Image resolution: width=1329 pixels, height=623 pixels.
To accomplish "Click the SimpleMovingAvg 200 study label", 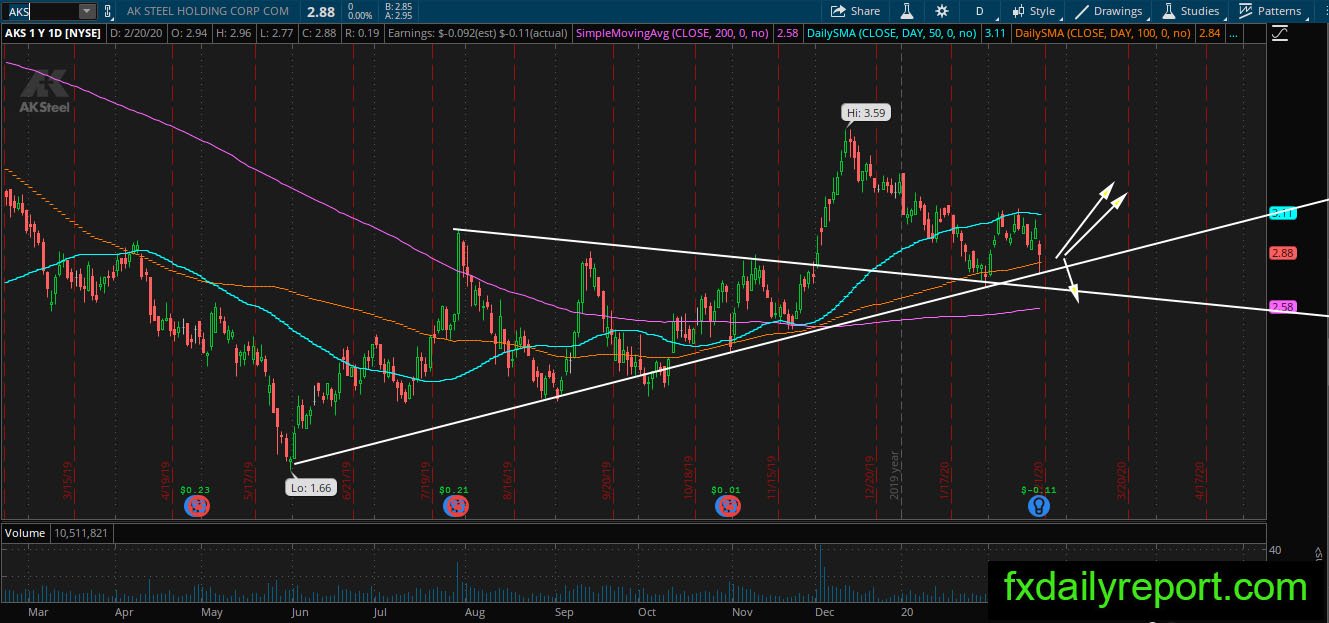I will click(673, 33).
